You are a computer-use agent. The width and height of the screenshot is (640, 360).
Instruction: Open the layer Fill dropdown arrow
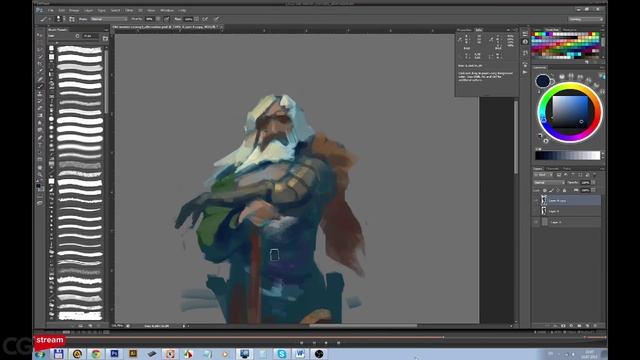(593, 190)
